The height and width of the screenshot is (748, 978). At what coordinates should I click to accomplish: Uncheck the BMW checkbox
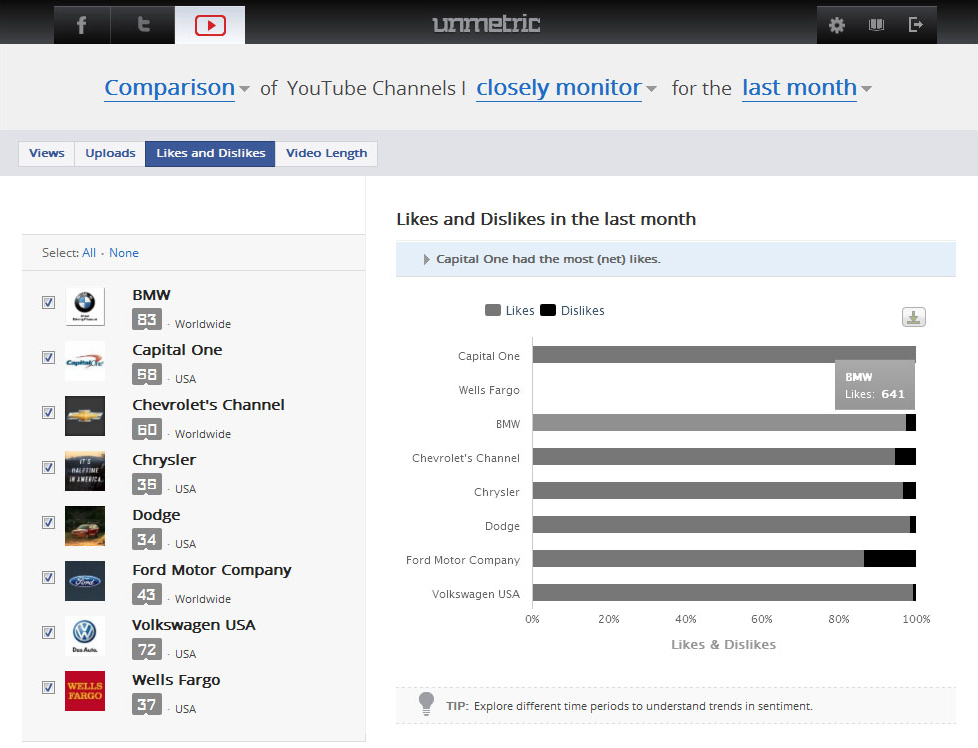point(48,303)
